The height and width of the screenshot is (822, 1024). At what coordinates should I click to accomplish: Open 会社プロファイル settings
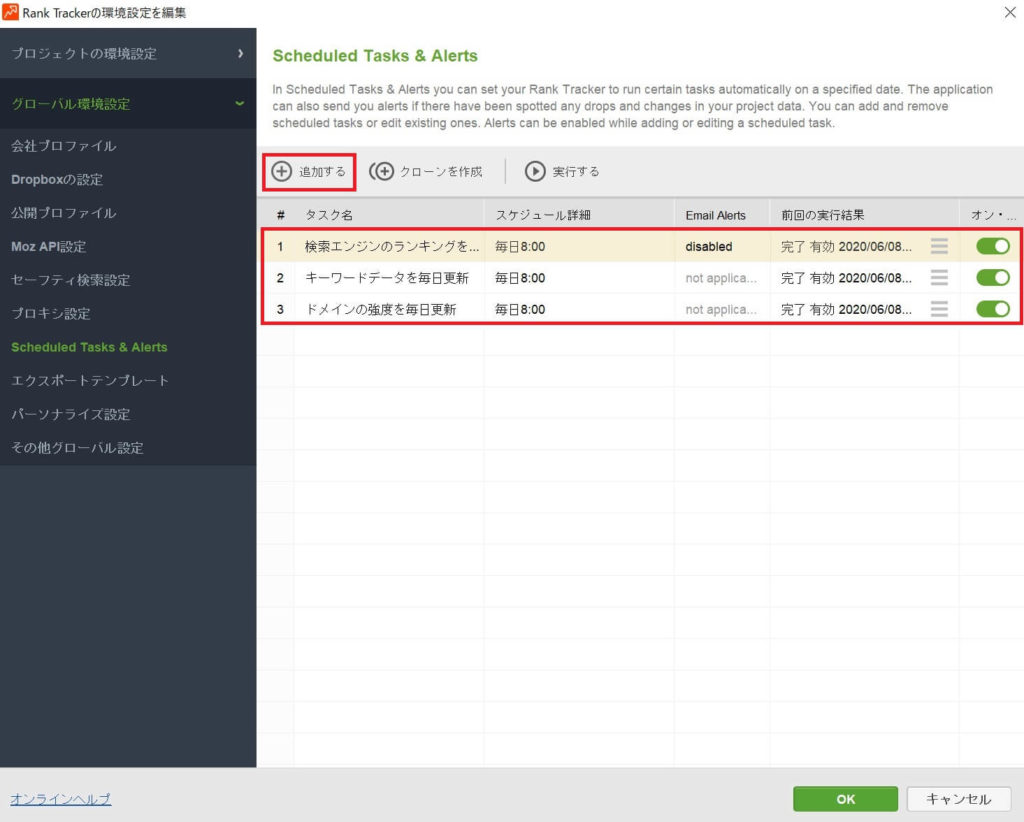(63, 146)
